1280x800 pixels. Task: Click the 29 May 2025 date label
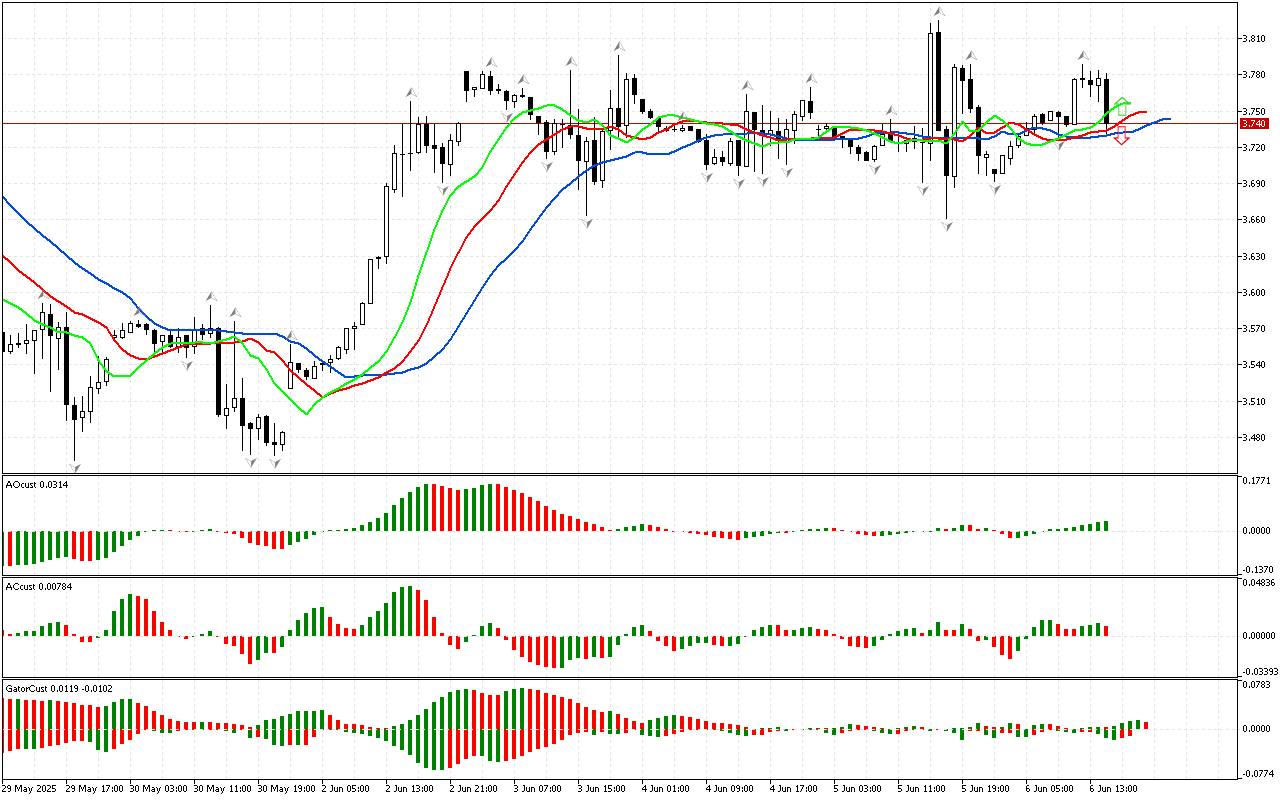pos(32,788)
